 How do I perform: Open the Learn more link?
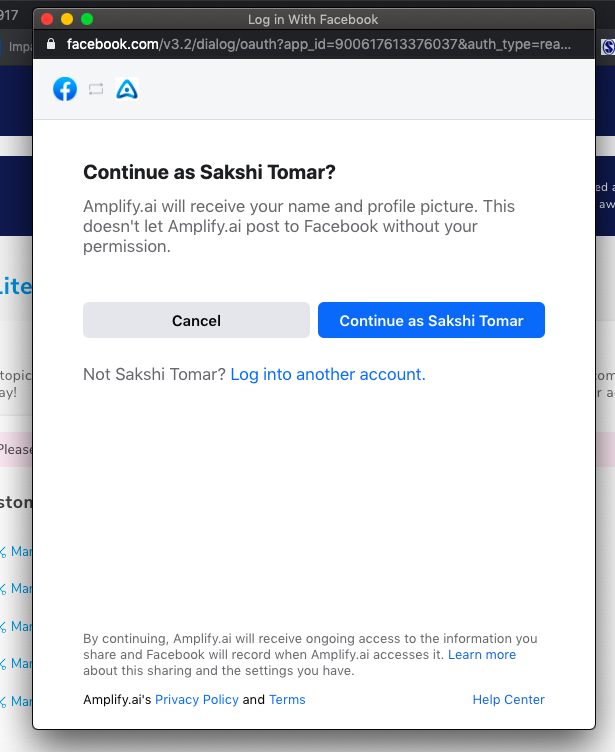point(482,655)
